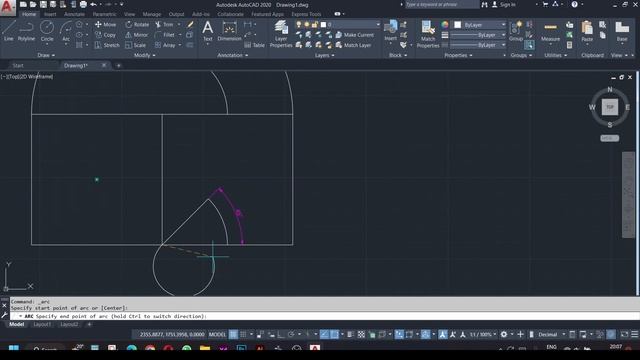Toggle snap mode in status bar
This screenshot has height=360, width=640.
coord(243,335)
